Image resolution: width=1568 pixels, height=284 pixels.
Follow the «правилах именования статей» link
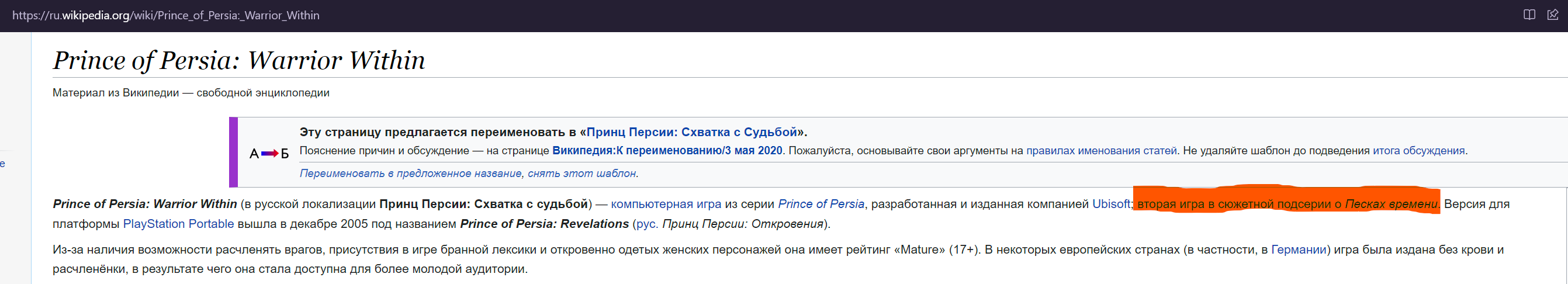point(1101,150)
